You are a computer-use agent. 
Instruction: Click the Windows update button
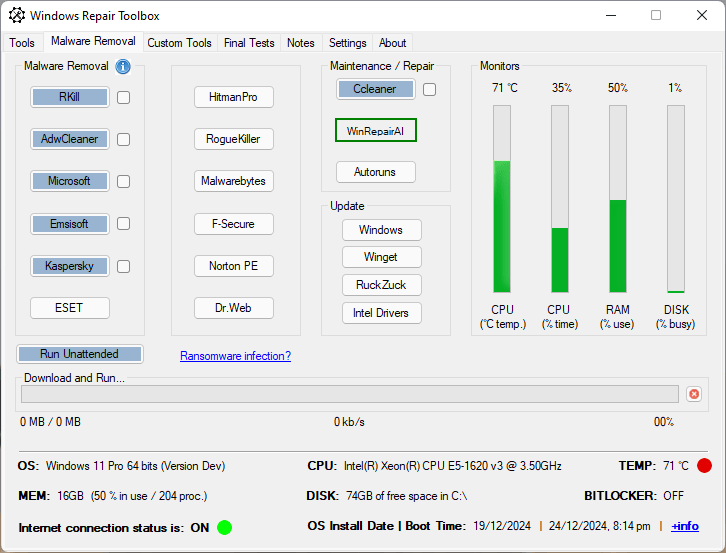[382, 230]
